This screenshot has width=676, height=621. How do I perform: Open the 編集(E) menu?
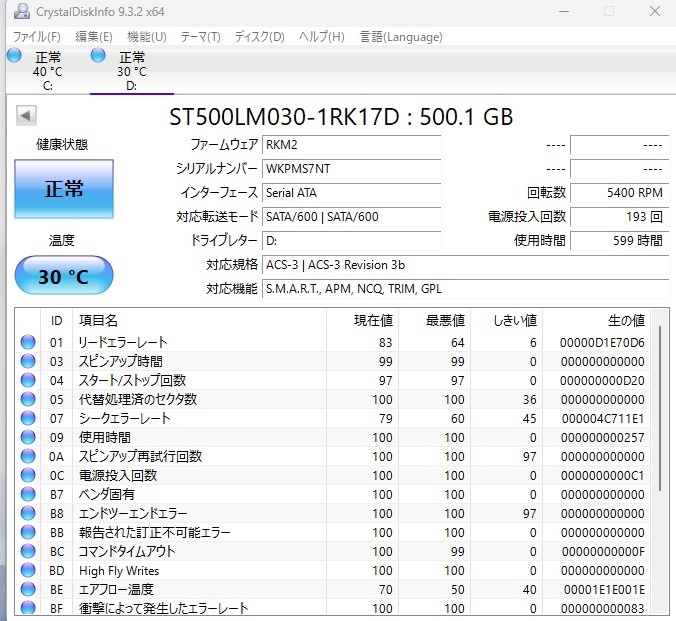(94, 37)
